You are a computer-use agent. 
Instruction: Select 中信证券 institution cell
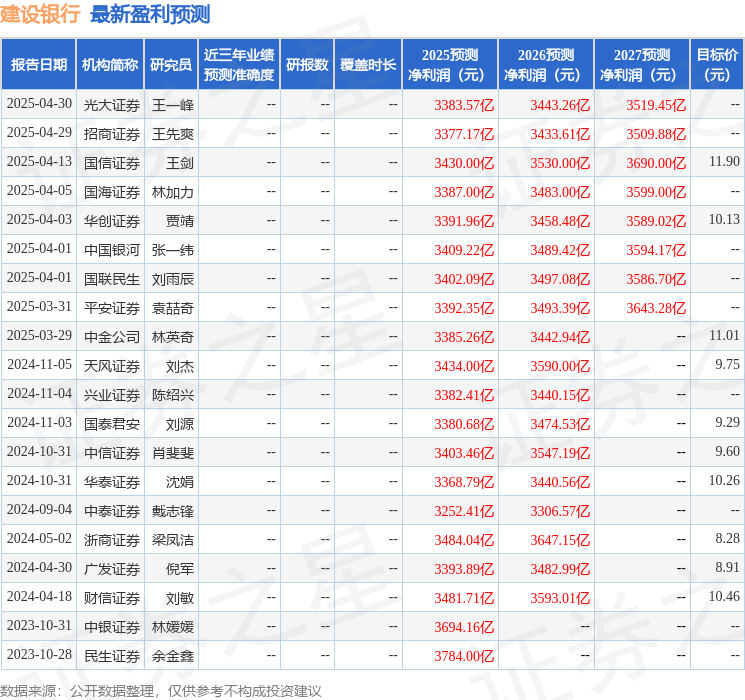[112, 453]
